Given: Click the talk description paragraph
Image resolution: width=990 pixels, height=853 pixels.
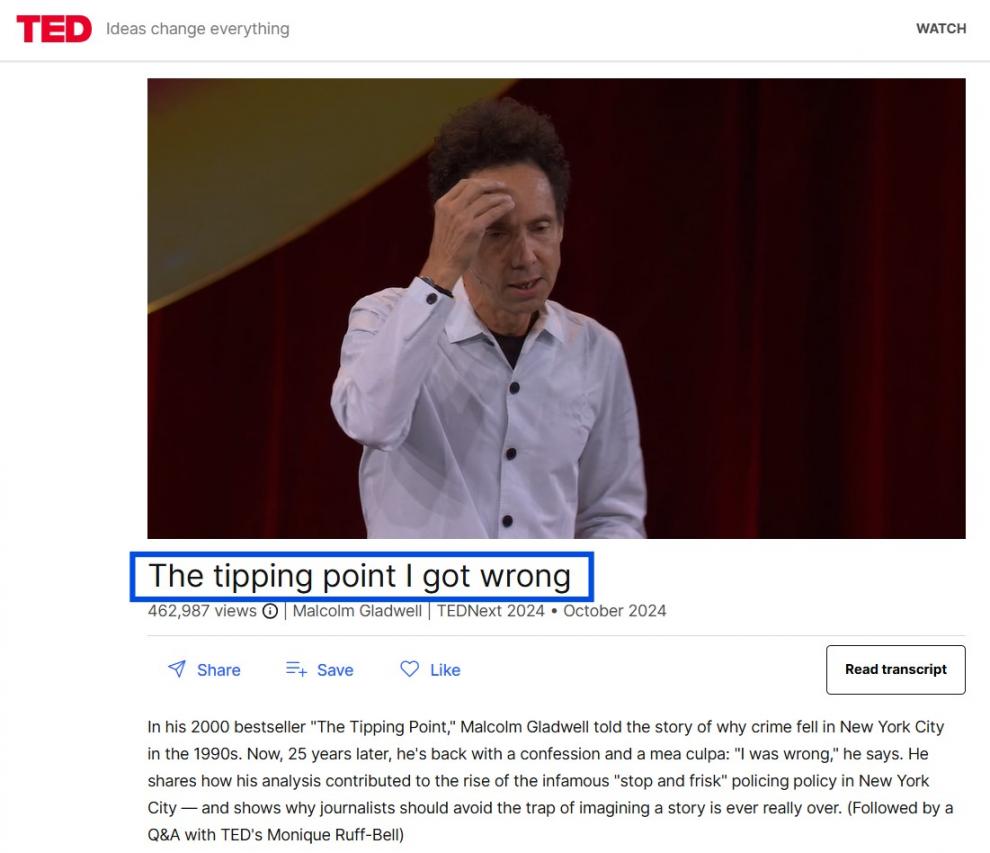Looking at the screenshot, I should (x=551, y=780).
